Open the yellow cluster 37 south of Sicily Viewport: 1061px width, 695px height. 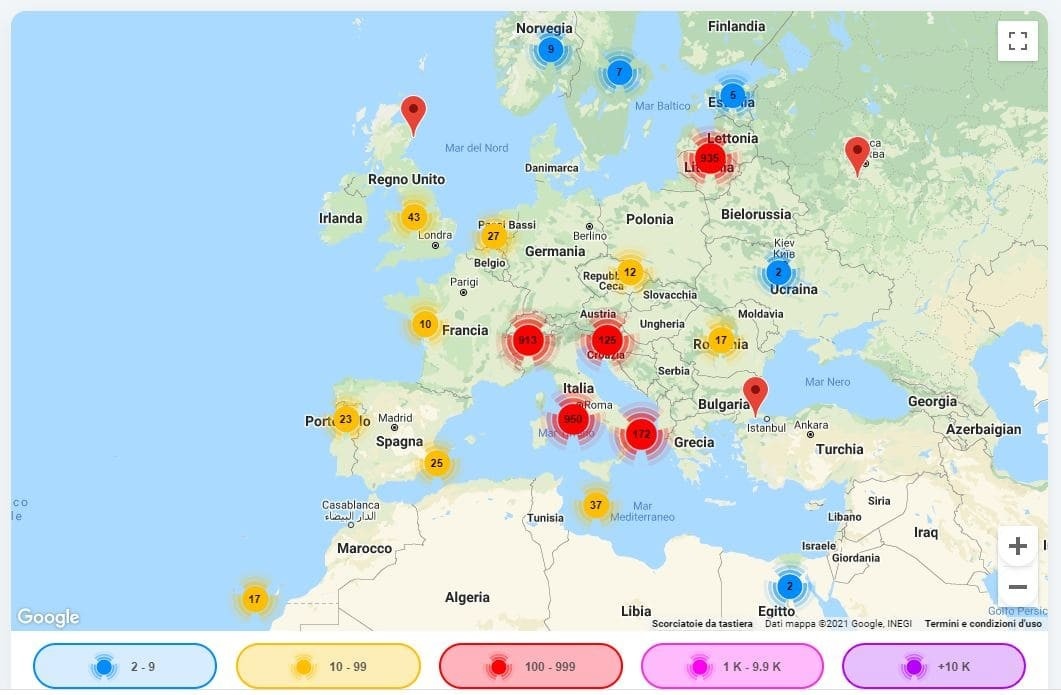[x=595, y=505]
